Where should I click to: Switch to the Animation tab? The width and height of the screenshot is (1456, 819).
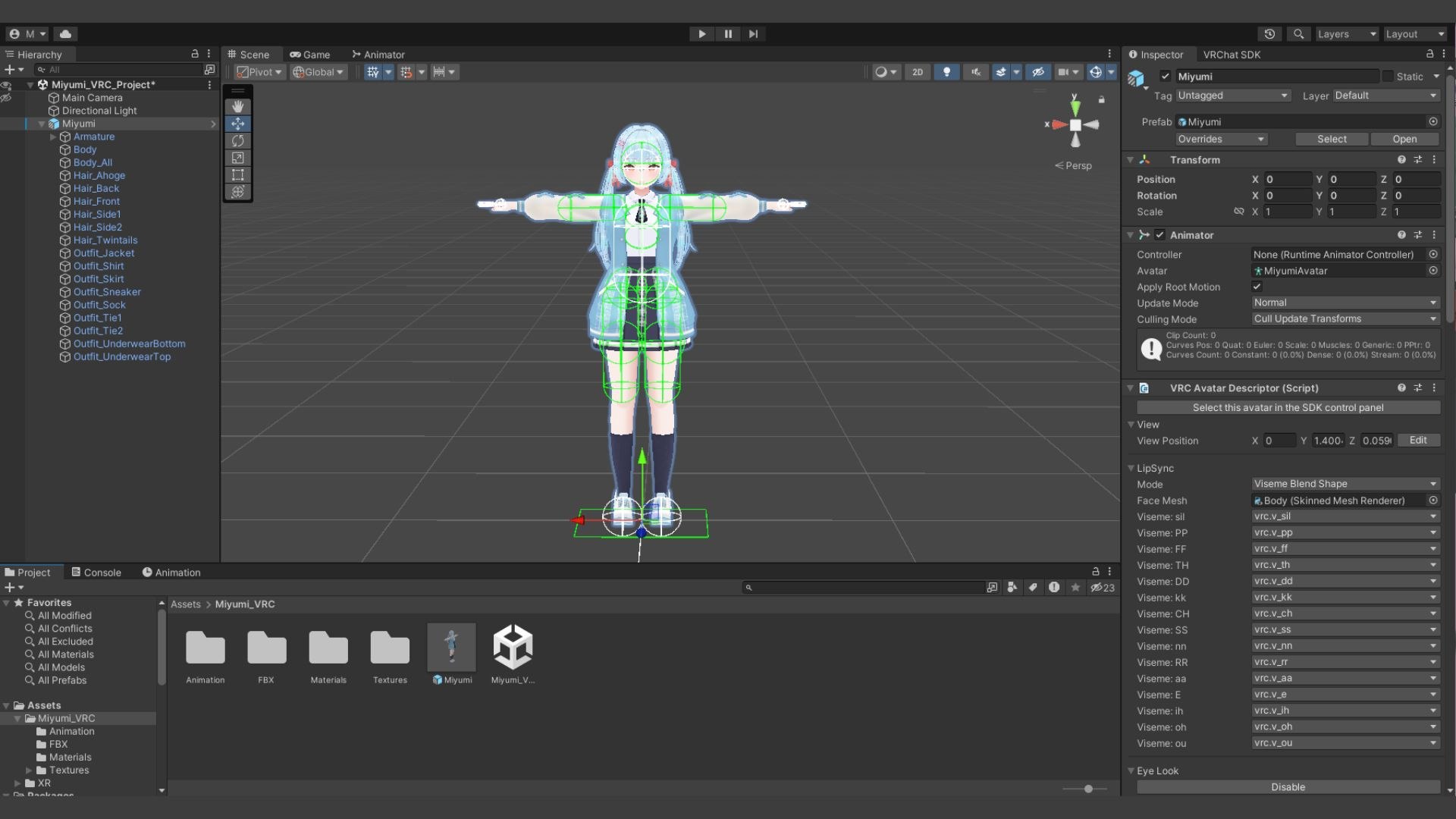[x=171, y=573]
